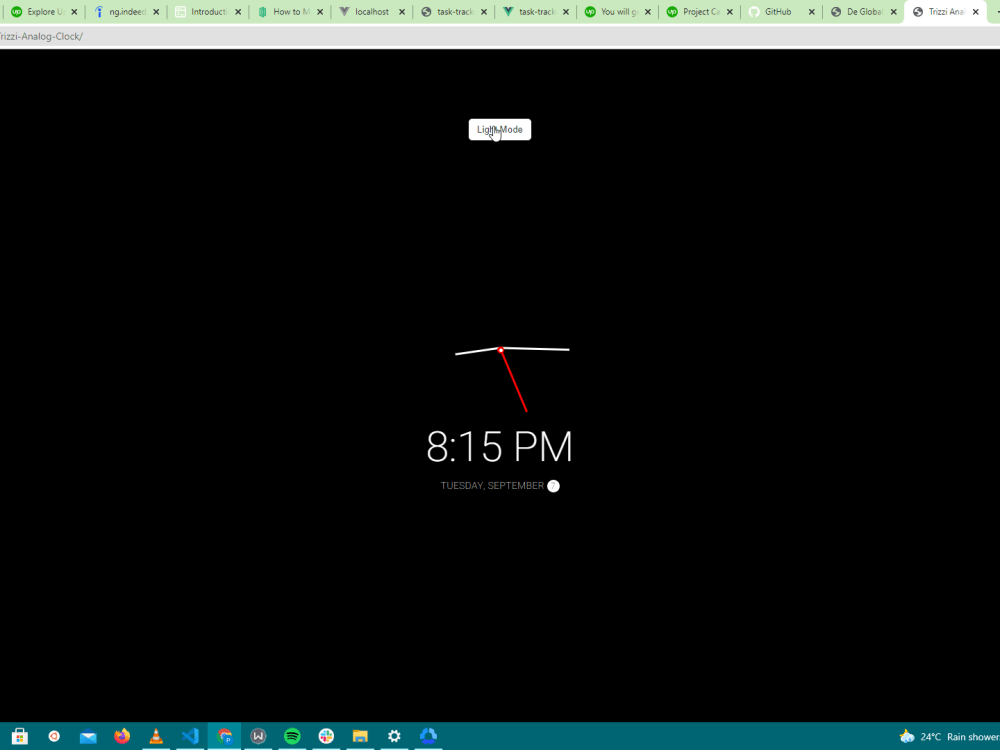Open the Ubuntu app in taskbar

coord(54,736)
